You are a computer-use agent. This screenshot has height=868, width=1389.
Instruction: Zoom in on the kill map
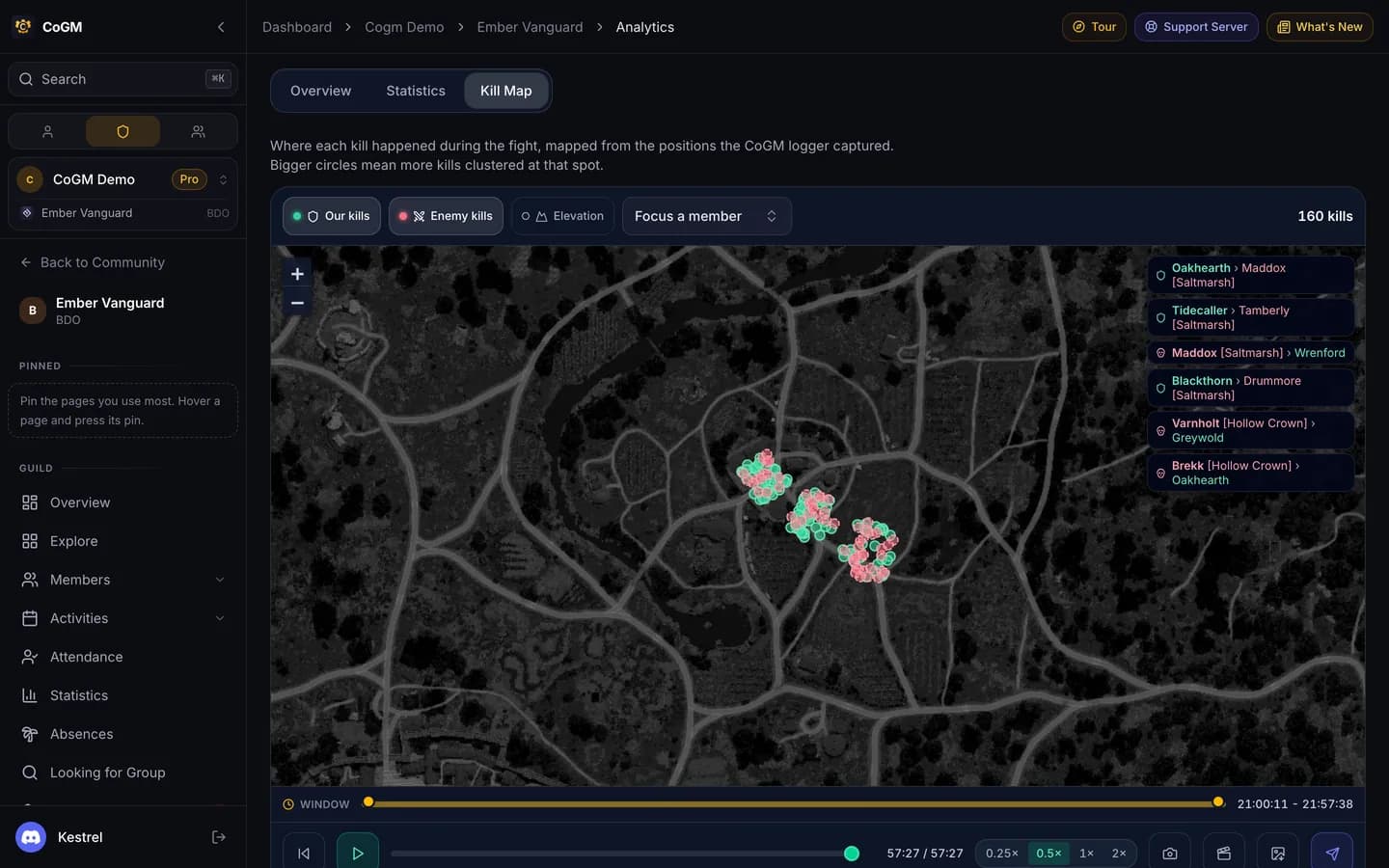(297, 274)
